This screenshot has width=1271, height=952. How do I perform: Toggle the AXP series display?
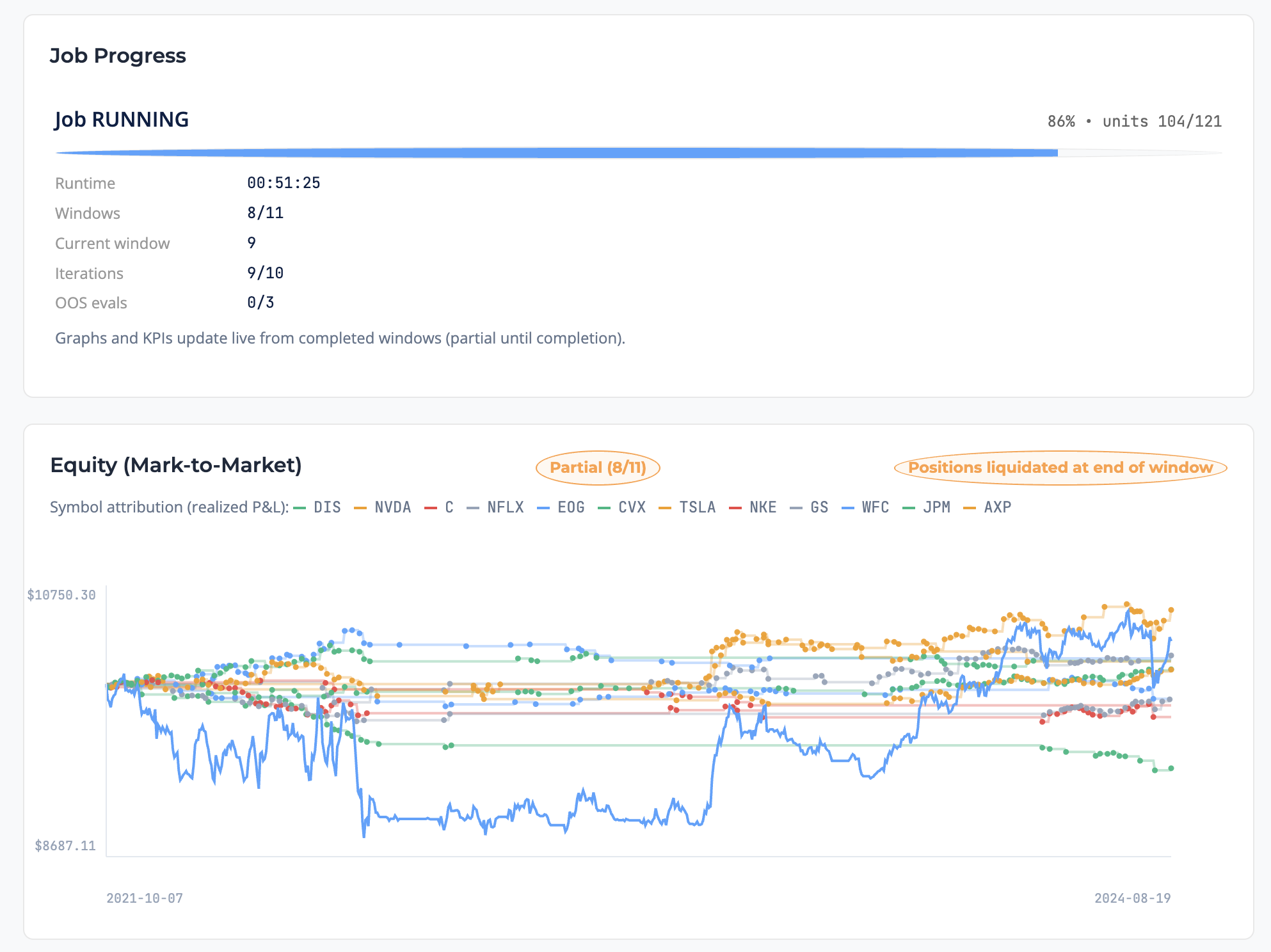[996, 507]
